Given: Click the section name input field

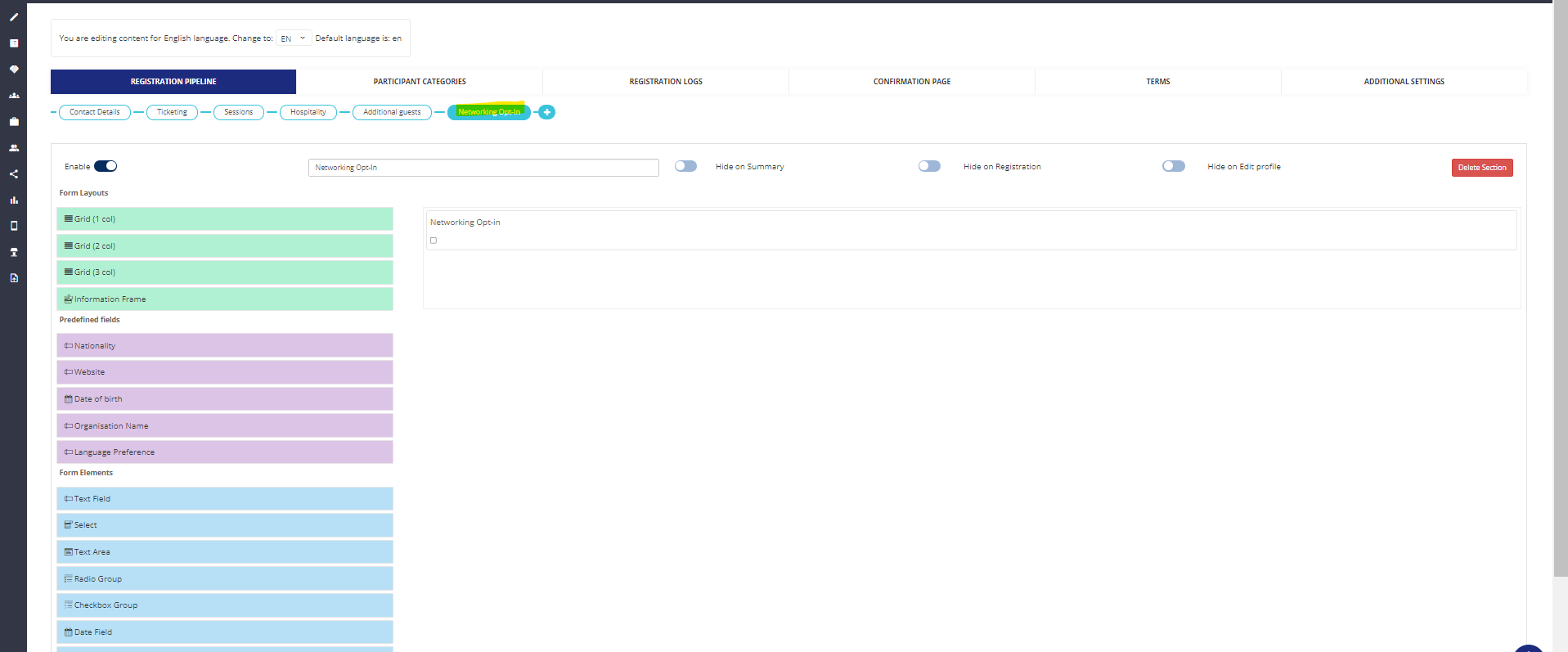Looking at the screenshot, I should coord(483,168).
